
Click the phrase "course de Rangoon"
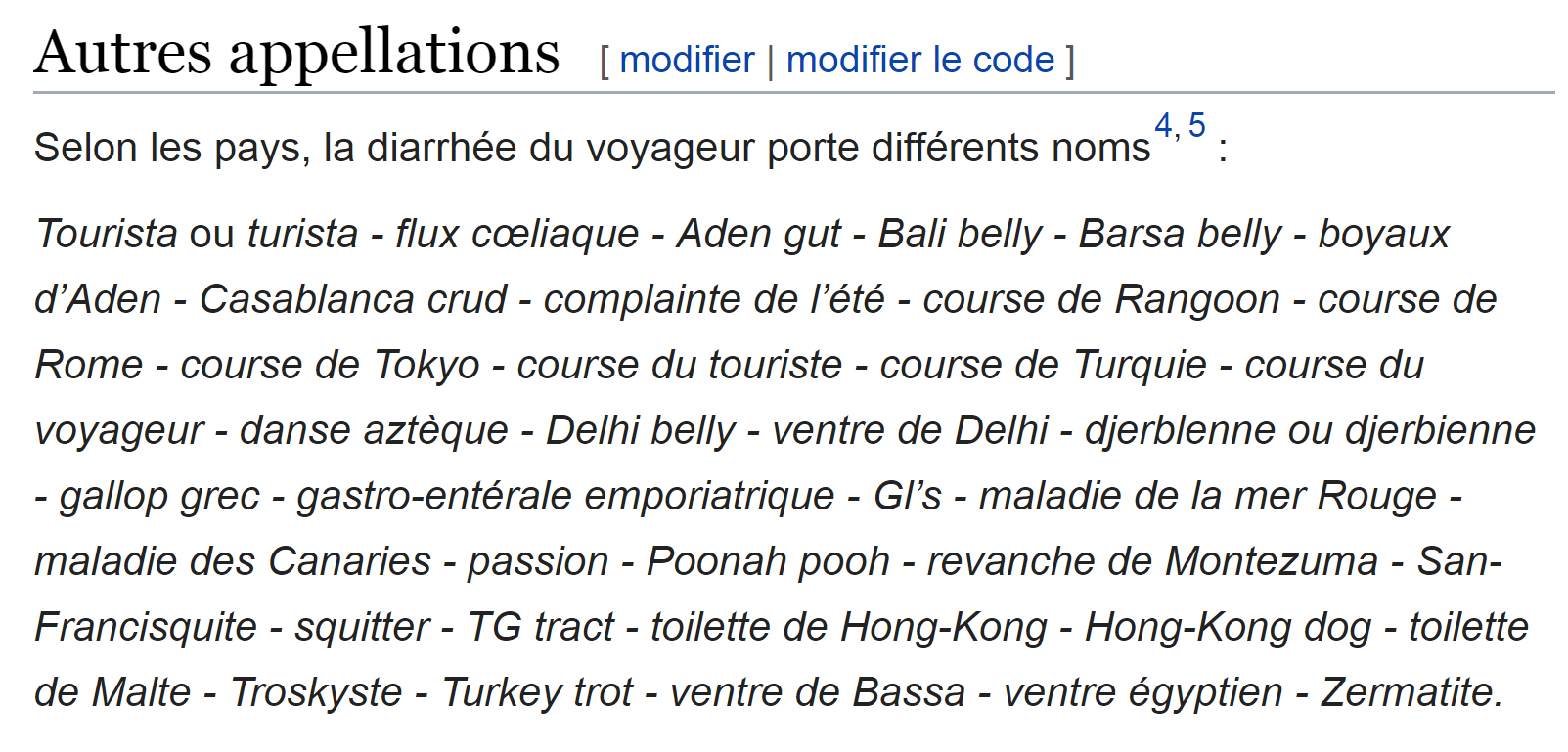1101,299
